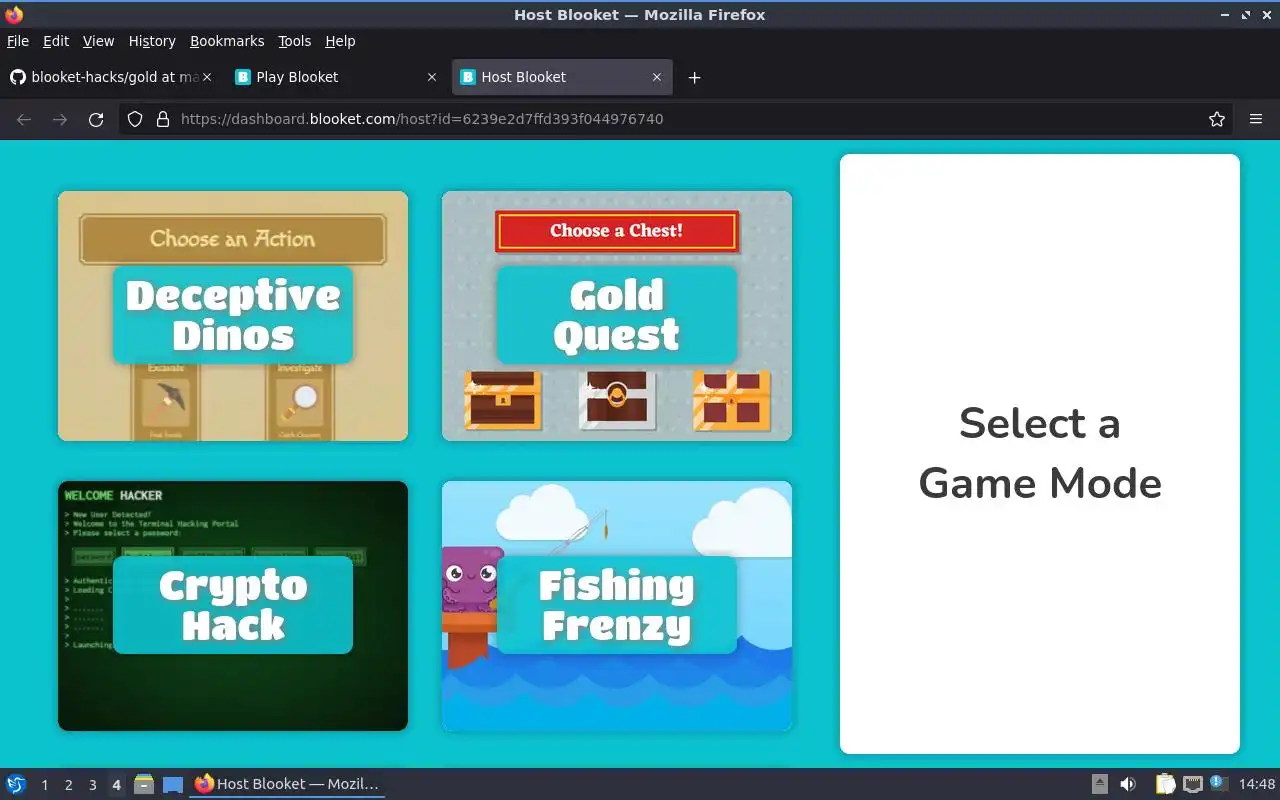Open the View menu
The image size is (1280, 800).
pyautogui.click(x=98, y=41)
